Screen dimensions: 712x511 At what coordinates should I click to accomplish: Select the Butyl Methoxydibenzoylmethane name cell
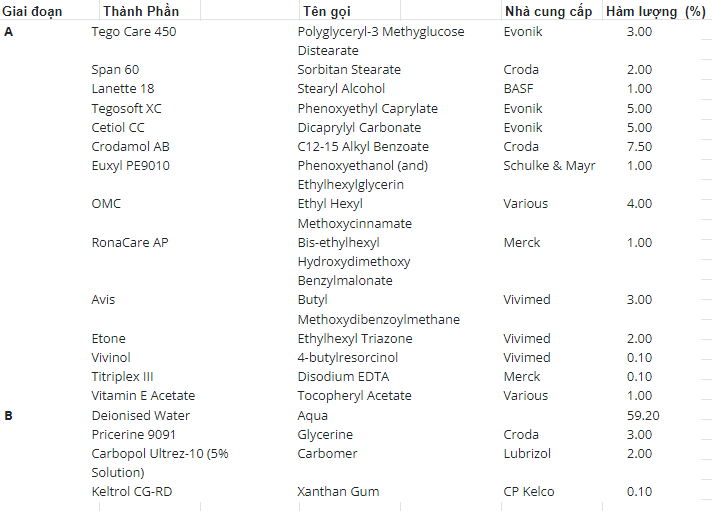pyautogui.click(x=378, y=309)
